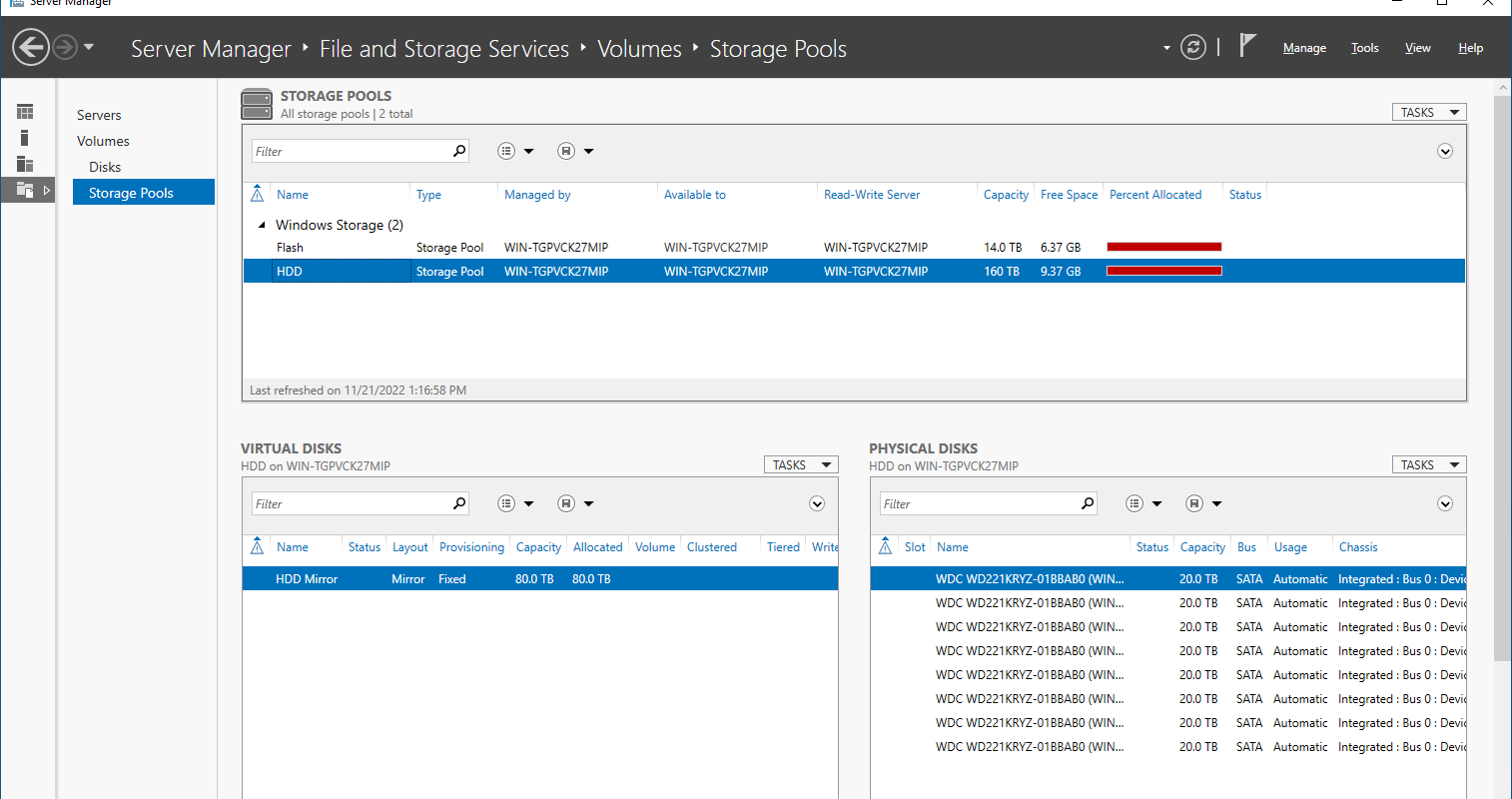Select Servers in the navigation pane
The height and width of the screenshot is (799, 1512).
[99, 115]
